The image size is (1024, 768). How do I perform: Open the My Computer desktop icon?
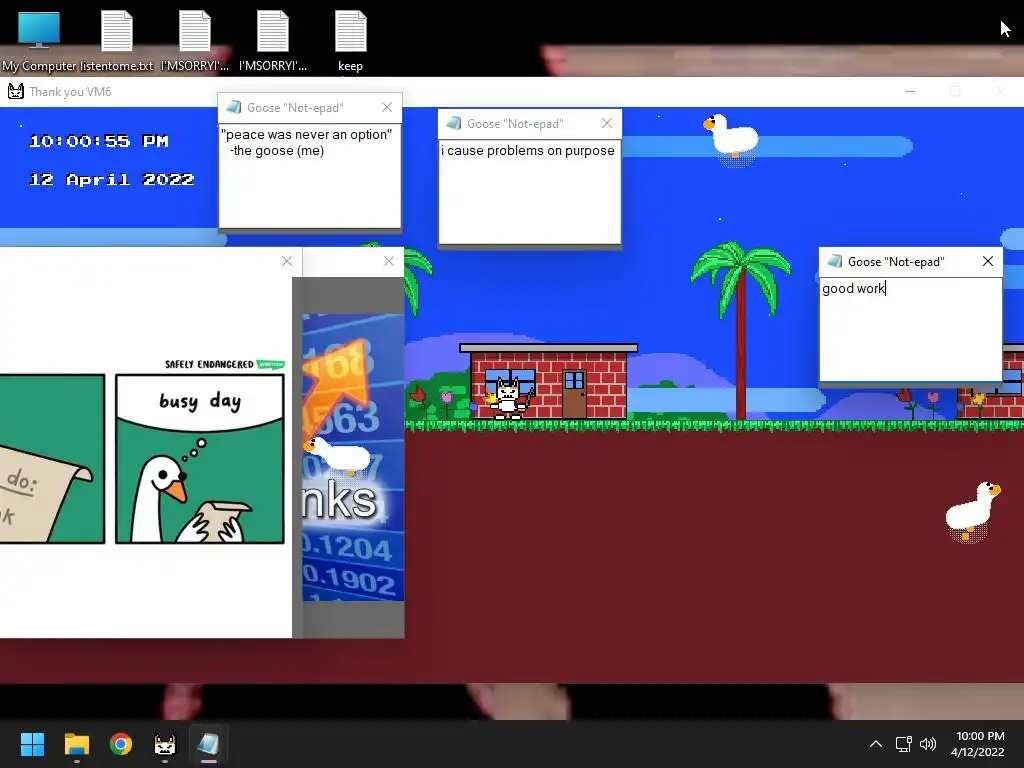click(x=39, y=40)
